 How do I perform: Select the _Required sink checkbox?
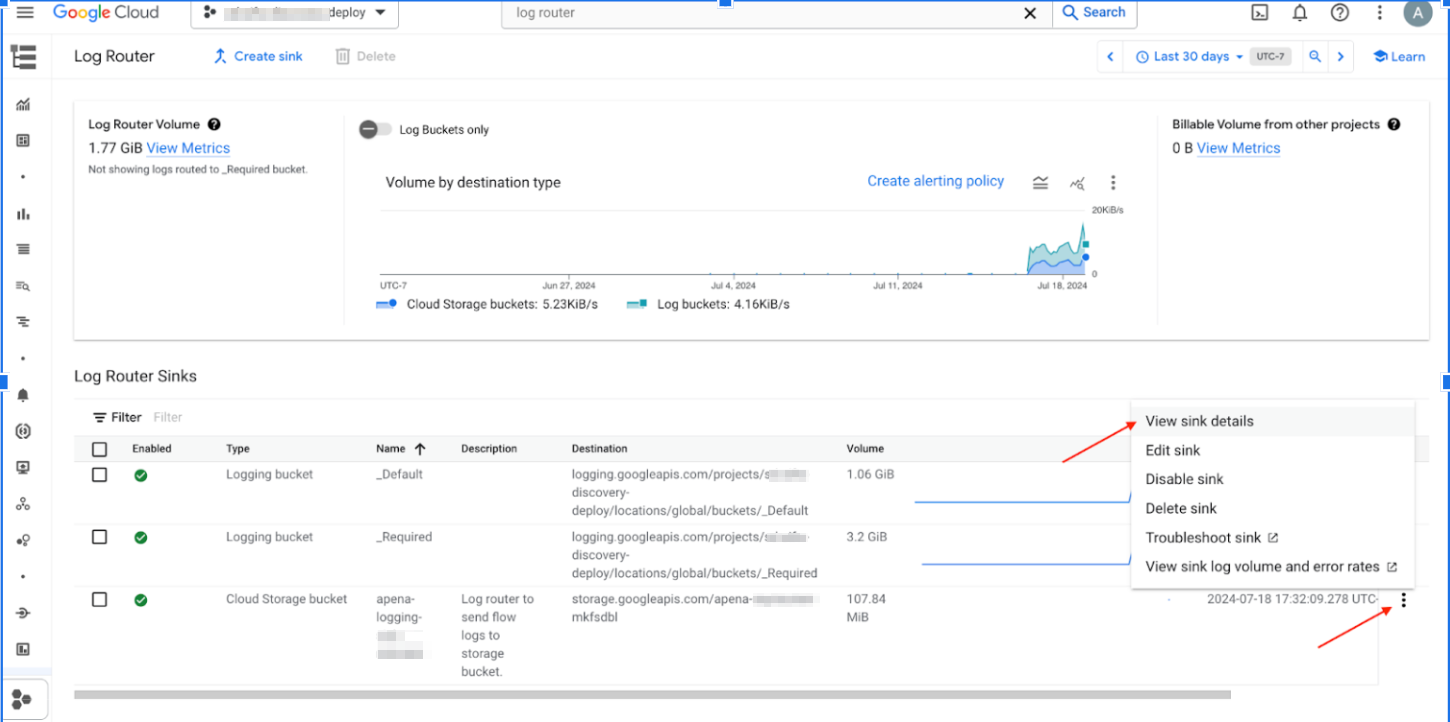click(99, 537)
